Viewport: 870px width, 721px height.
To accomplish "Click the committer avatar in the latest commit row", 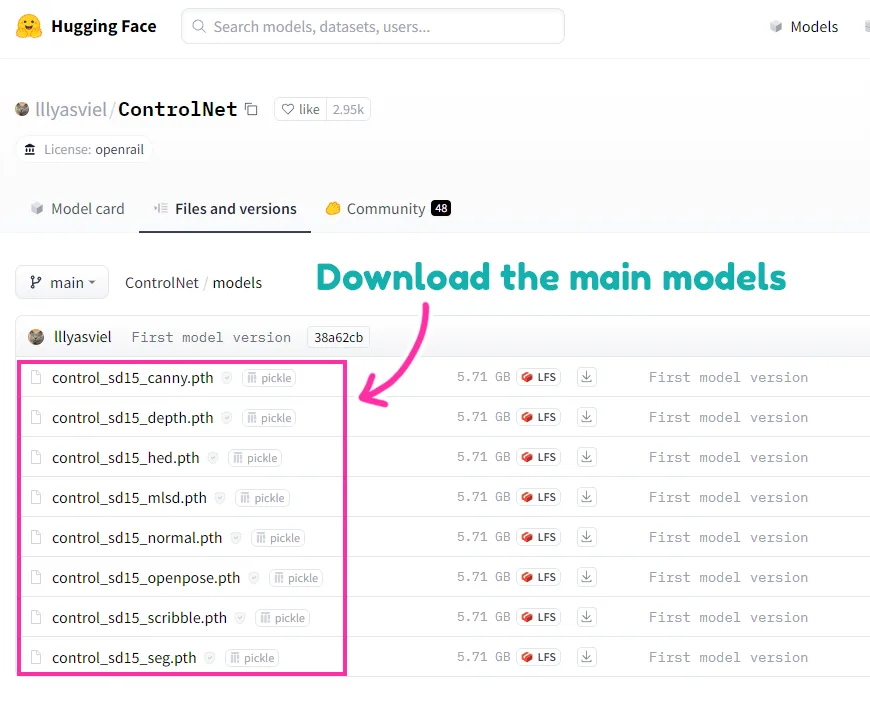I will (x=36, y=337).
